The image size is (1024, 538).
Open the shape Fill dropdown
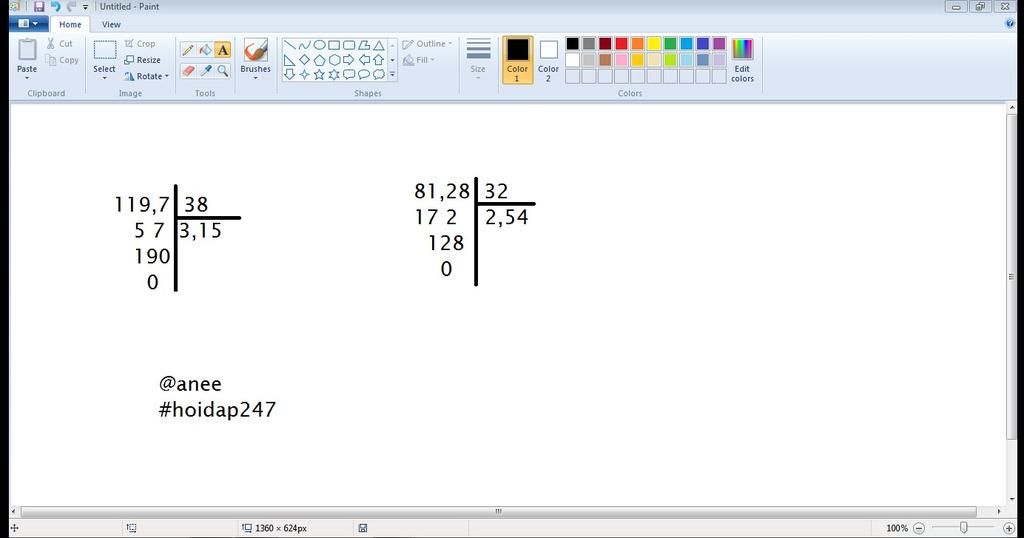click(x=419, y=60)
